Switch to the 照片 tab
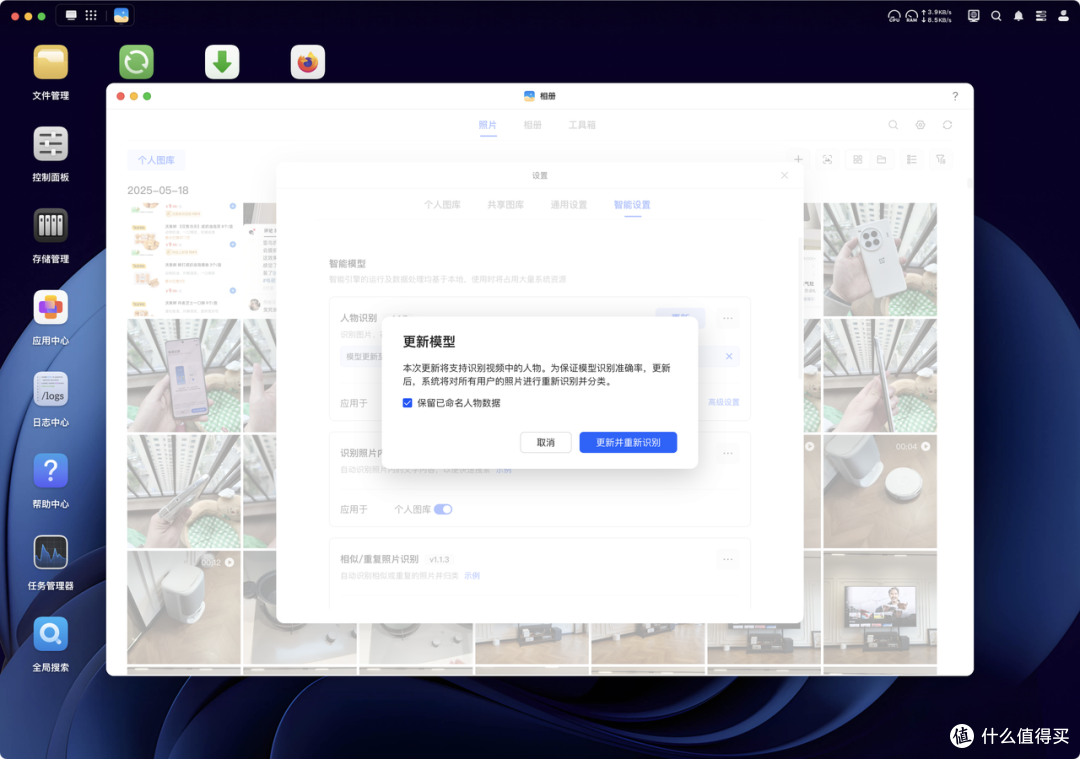 coord(488,125)
